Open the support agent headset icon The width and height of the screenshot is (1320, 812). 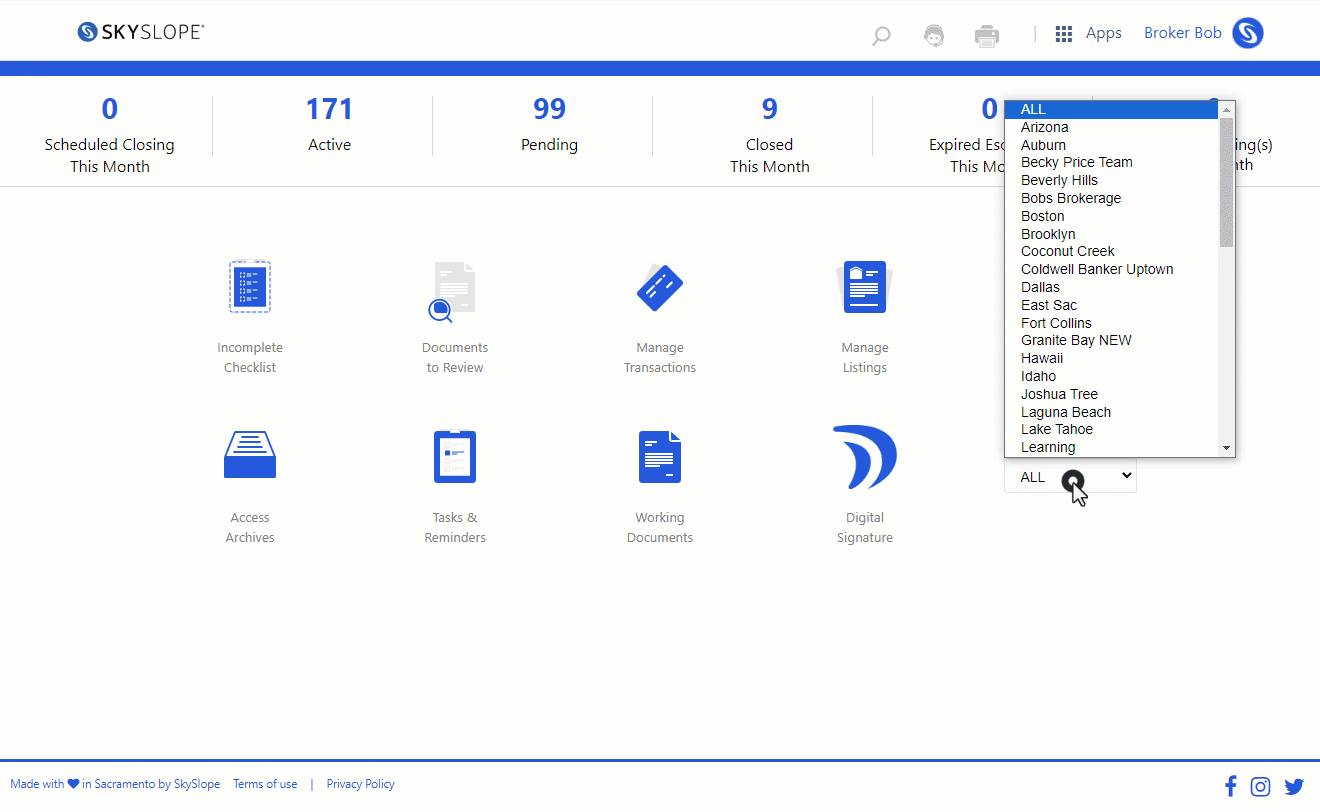(934, 36)
